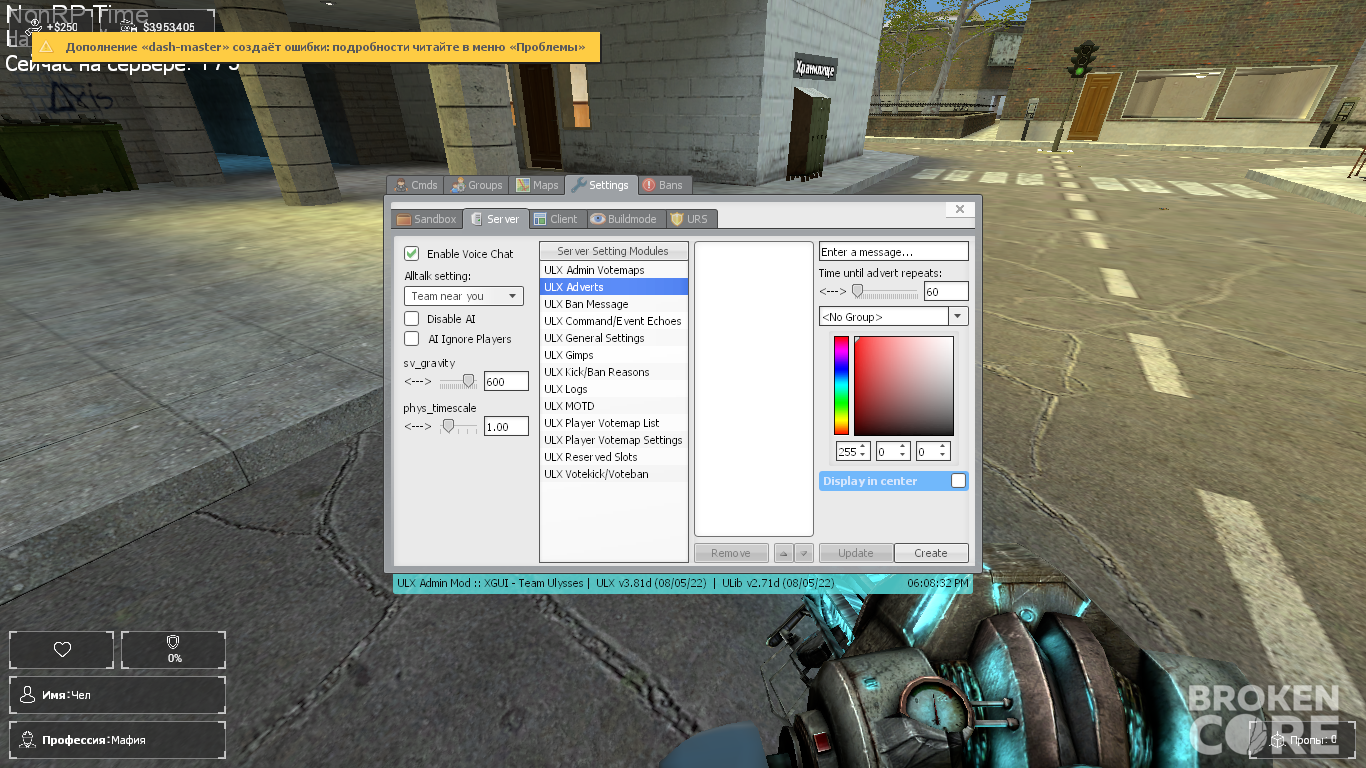Viewport: 1366px width, 768px height.
Task: Select ULX Ban Message module
Action: 614,304
